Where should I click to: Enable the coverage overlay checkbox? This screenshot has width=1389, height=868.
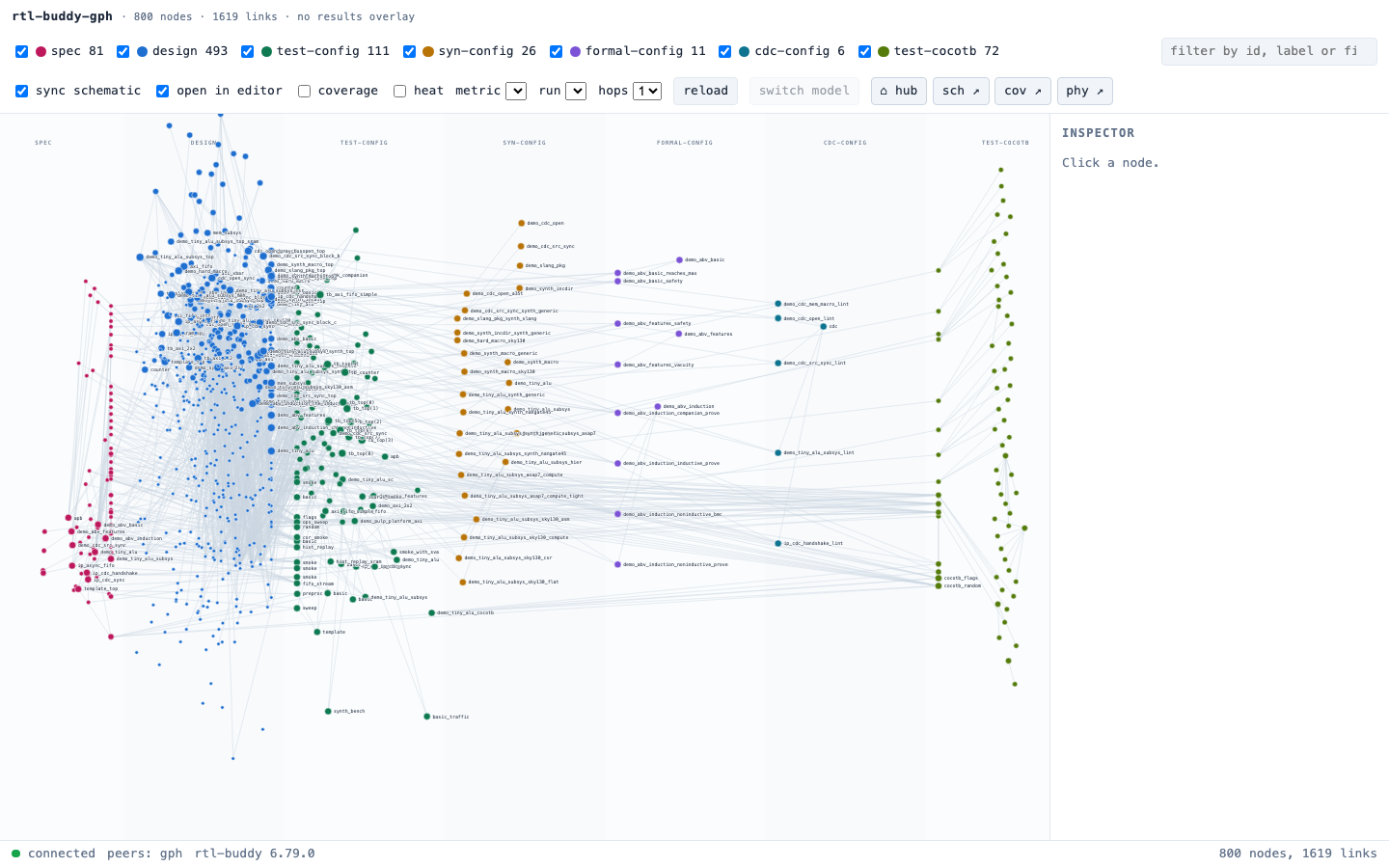pyautogui.click(x=304, y=91)
